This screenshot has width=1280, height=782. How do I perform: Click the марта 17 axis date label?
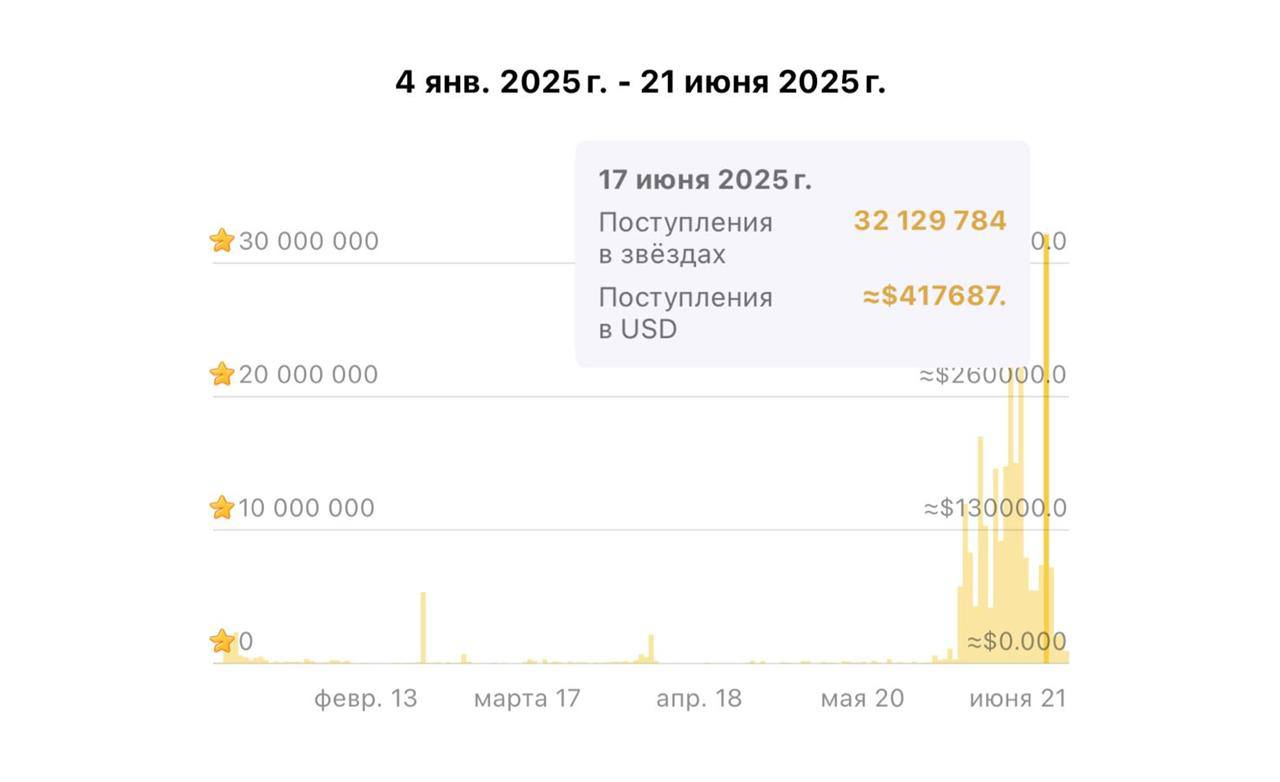pyautogui.click(x=527, y=698)
